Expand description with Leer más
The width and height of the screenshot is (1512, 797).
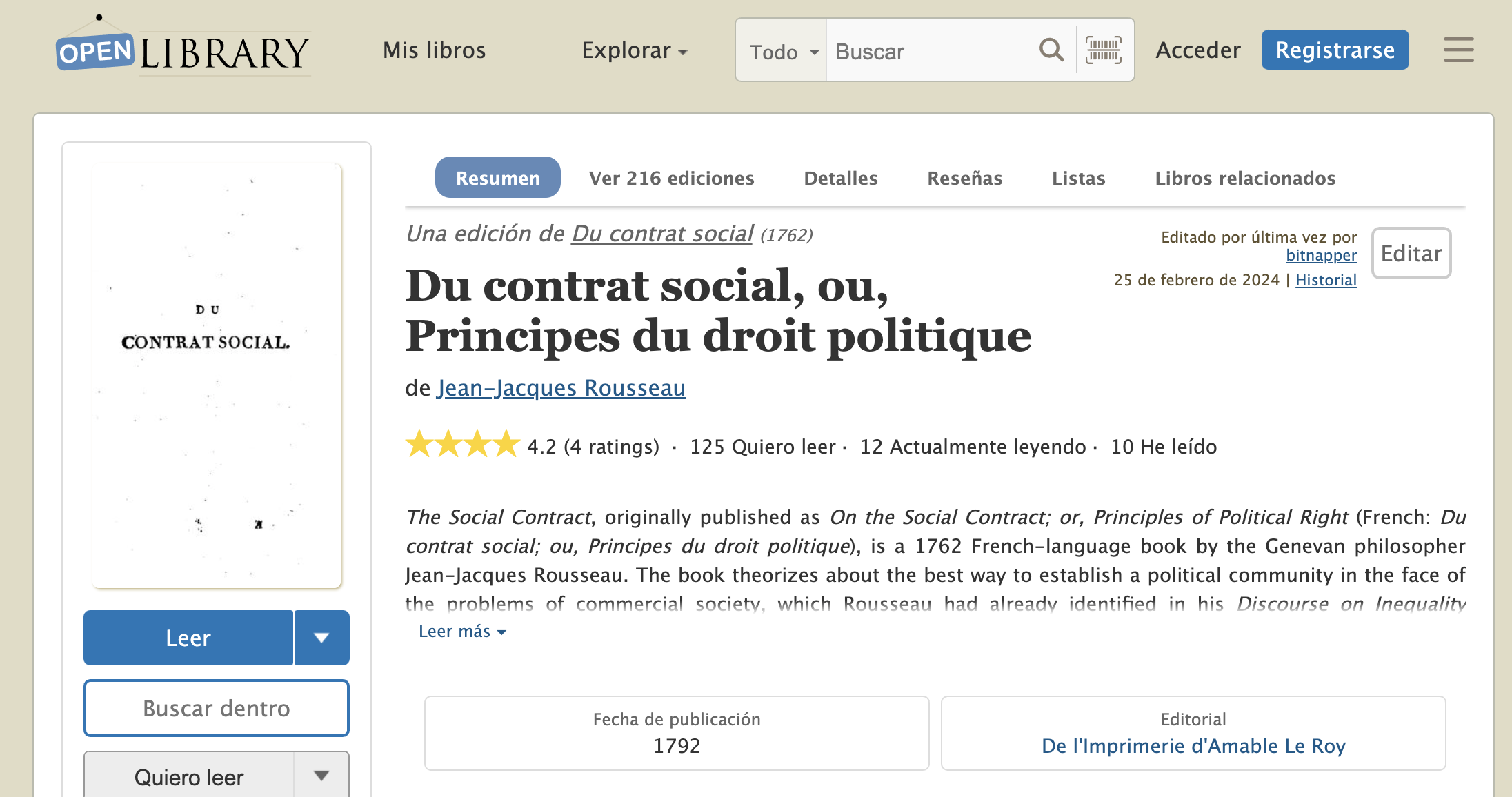pos(462,632)
